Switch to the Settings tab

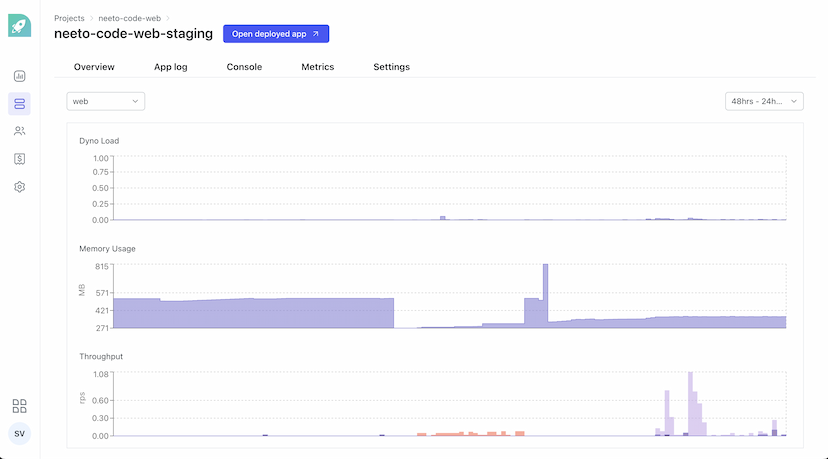[x=391, y=67]
